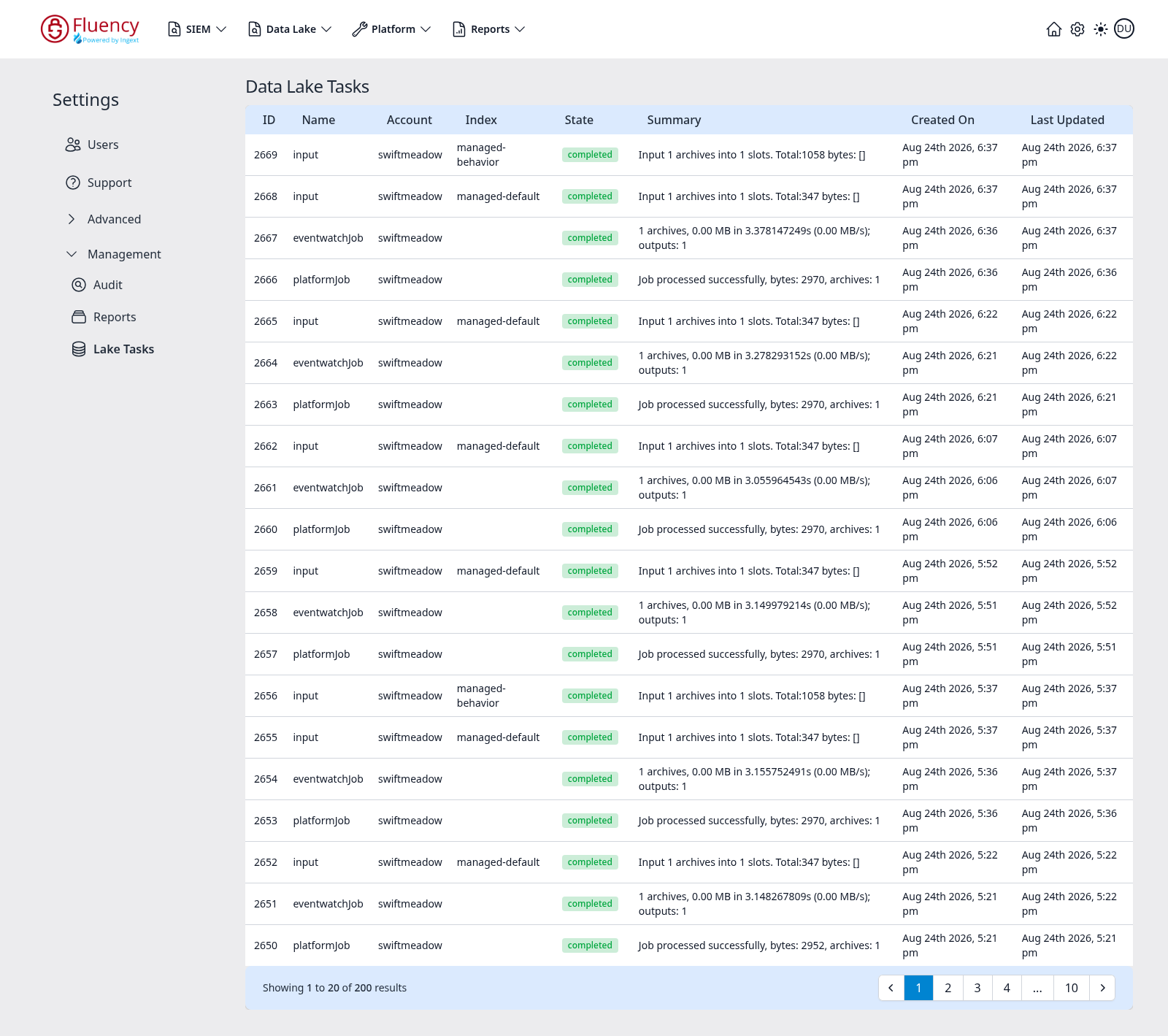The image size is (1168, 1036).
Task: Click the Last Updated column header
Action: [x=1067, y=120]
